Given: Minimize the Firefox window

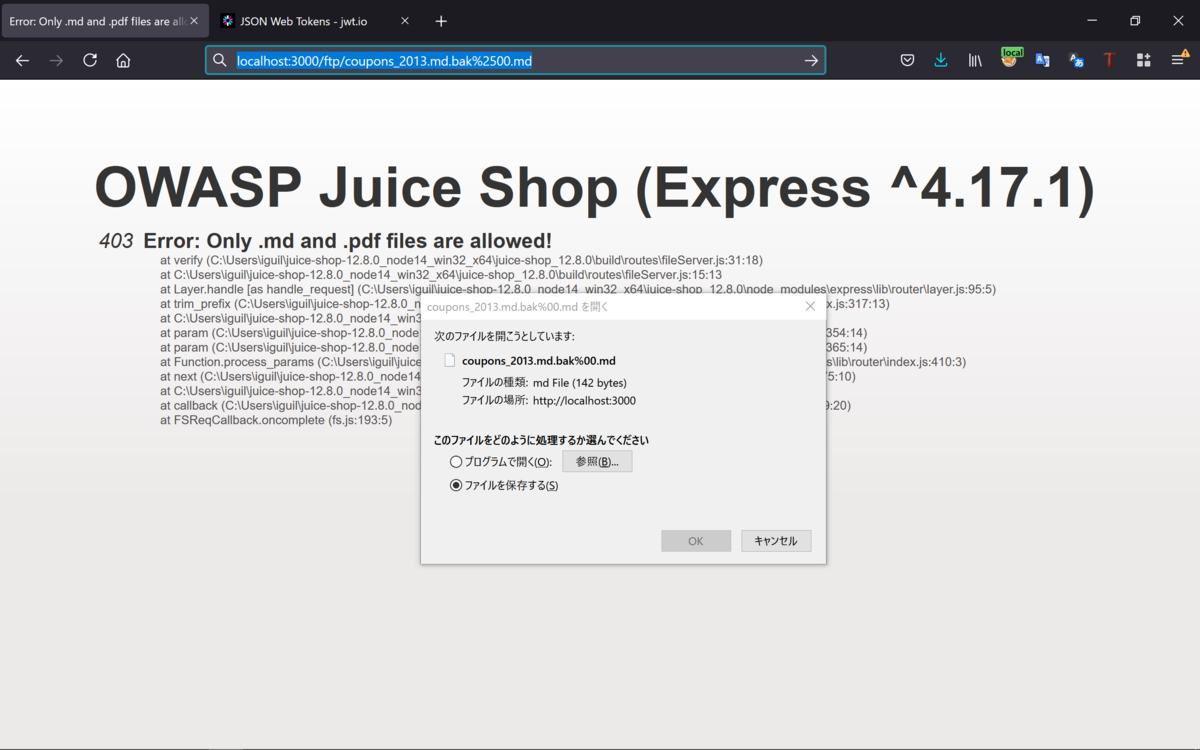Looking at the screenshot, I should (x=1091, y=21).
